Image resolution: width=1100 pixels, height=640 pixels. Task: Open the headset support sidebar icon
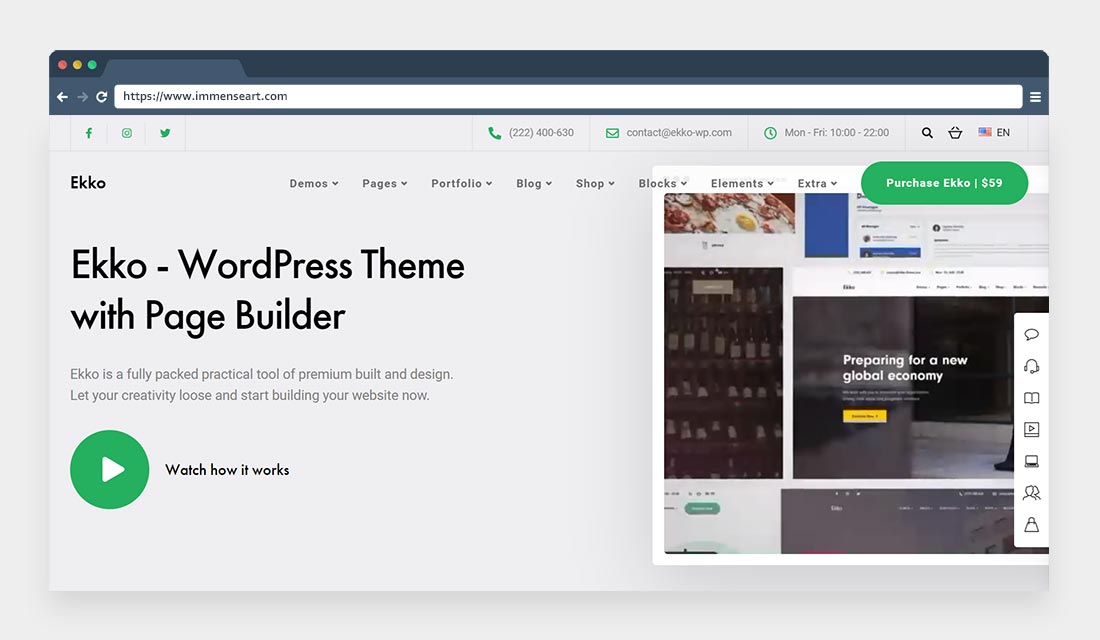coord(1031,366)
